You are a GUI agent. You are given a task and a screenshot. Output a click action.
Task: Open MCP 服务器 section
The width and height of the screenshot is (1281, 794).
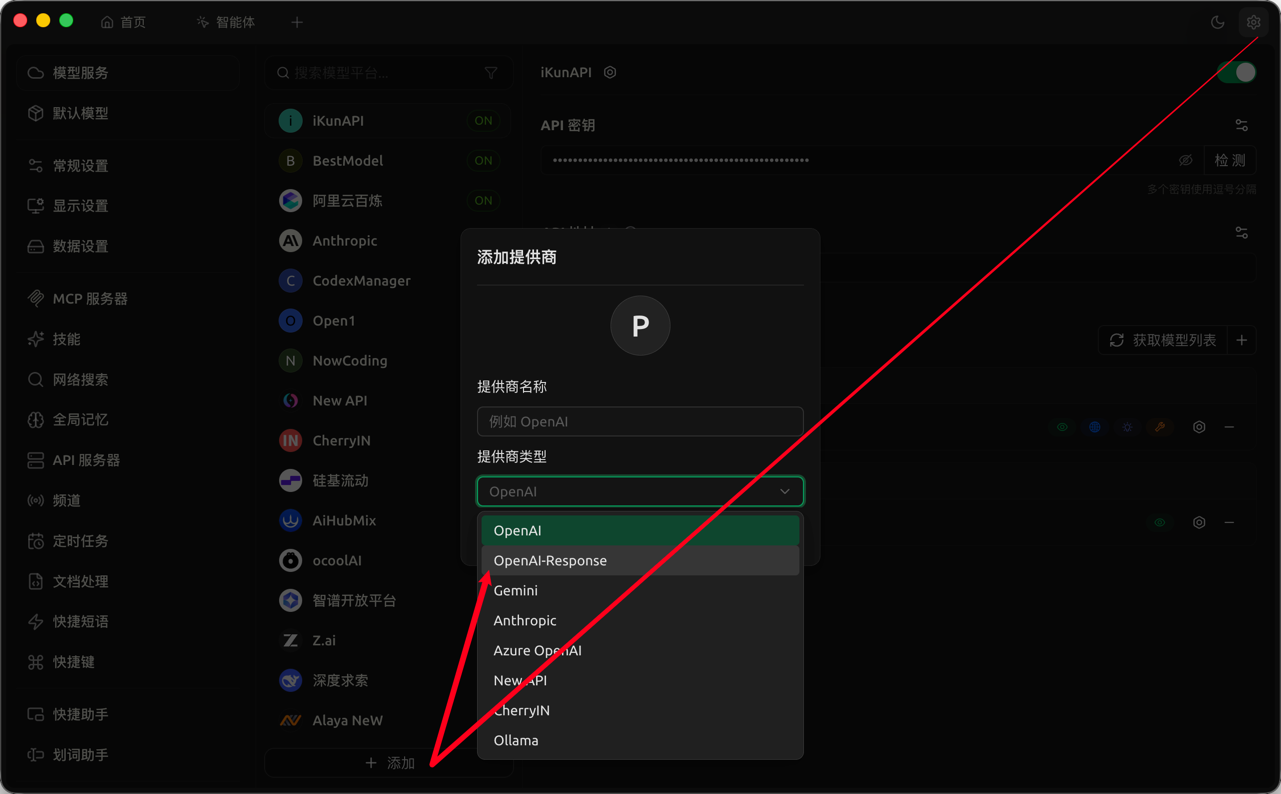[127, 299]
